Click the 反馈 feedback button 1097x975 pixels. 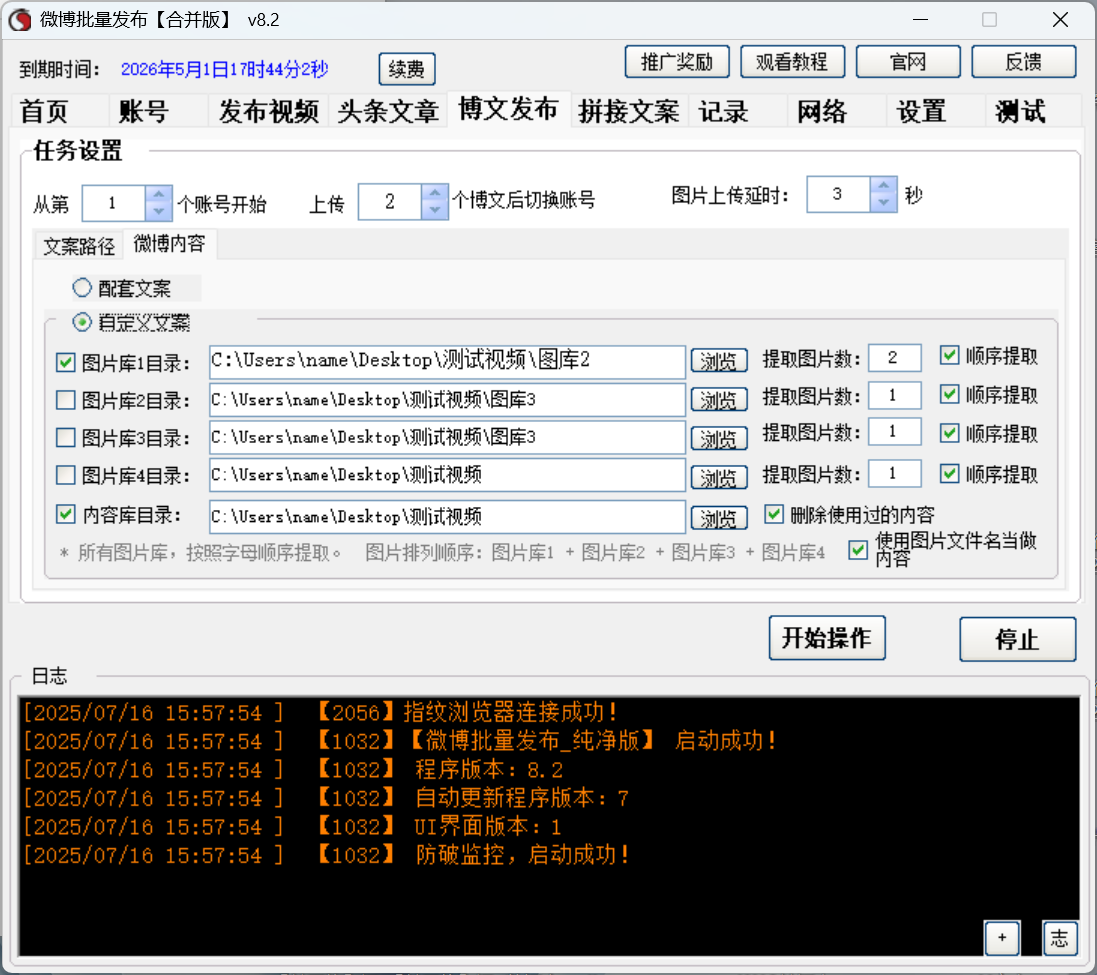[x=1023, y=62]
